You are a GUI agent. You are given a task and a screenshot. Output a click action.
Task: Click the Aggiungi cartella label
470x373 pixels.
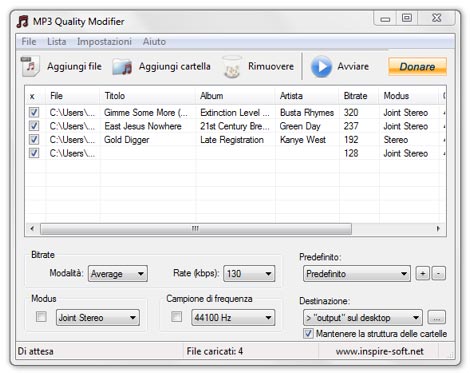175,66
